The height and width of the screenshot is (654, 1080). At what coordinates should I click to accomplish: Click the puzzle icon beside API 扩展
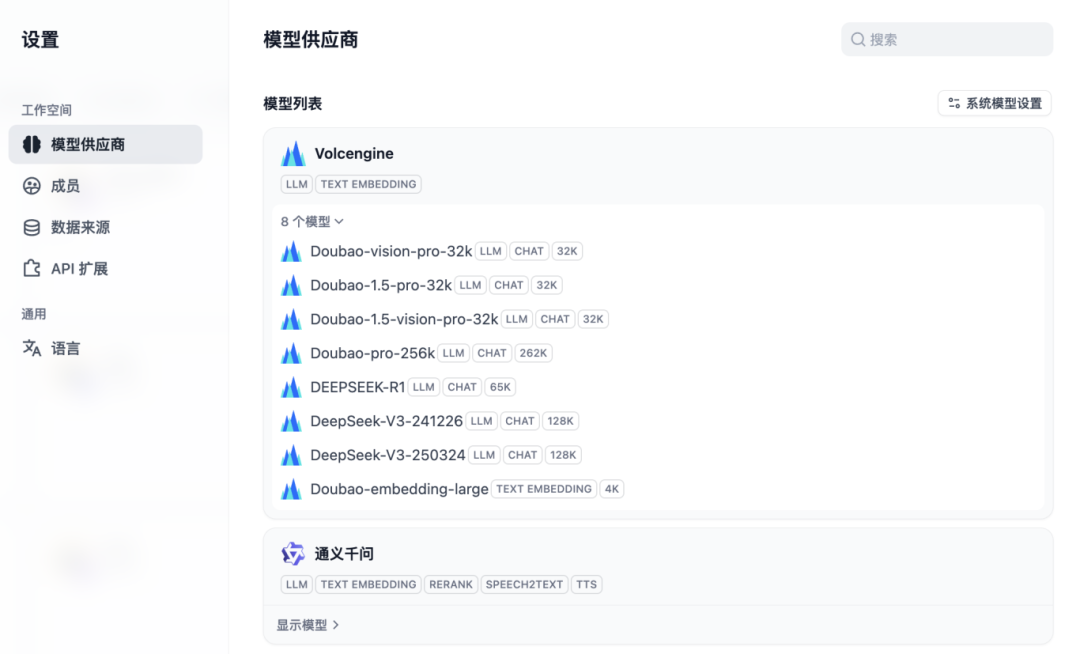pyautogui.click(x=32, y=268)
